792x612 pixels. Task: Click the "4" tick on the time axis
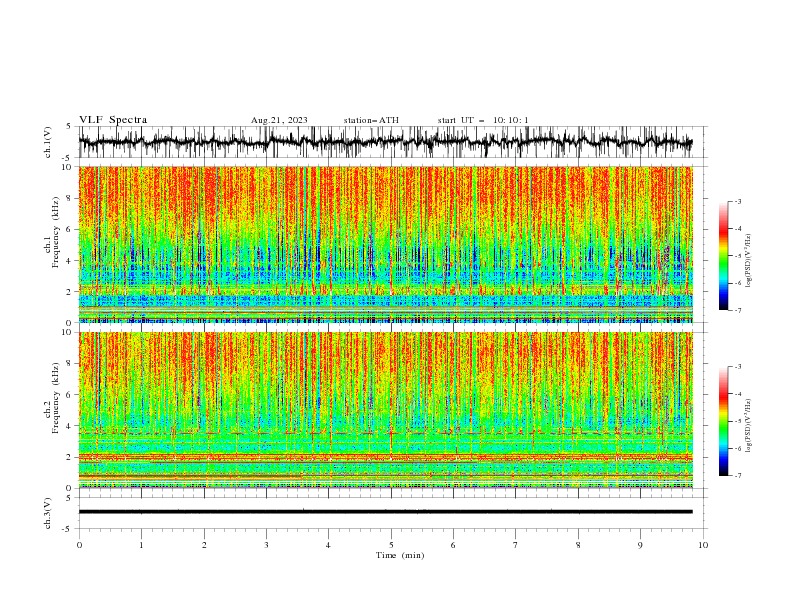click(328, 545)
